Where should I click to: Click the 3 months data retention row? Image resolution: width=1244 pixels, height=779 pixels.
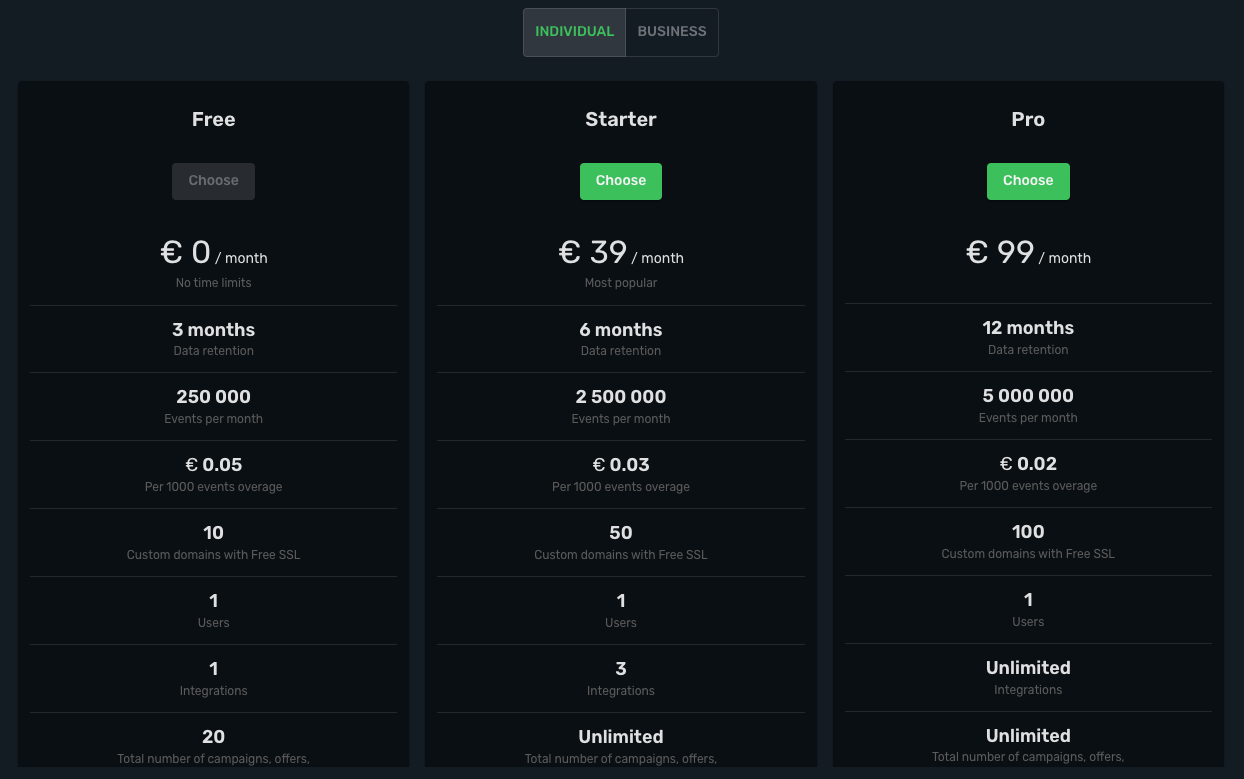click(x=213, y=338)
